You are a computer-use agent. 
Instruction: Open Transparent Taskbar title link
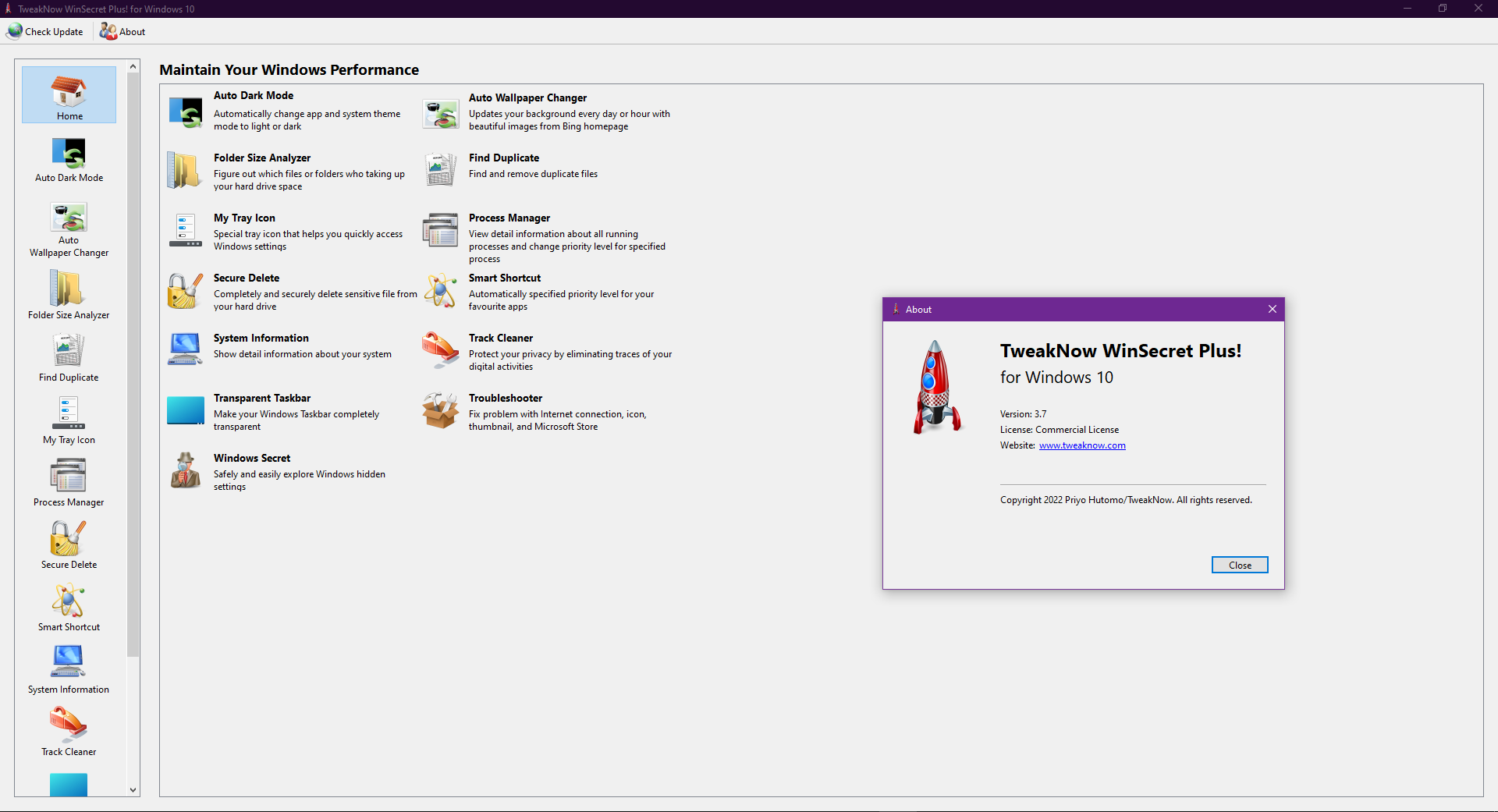point(262,398)
